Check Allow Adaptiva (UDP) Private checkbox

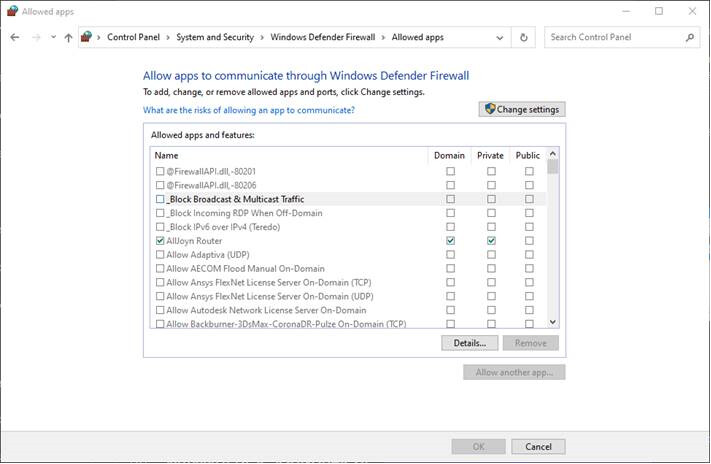tap(491, 254)
